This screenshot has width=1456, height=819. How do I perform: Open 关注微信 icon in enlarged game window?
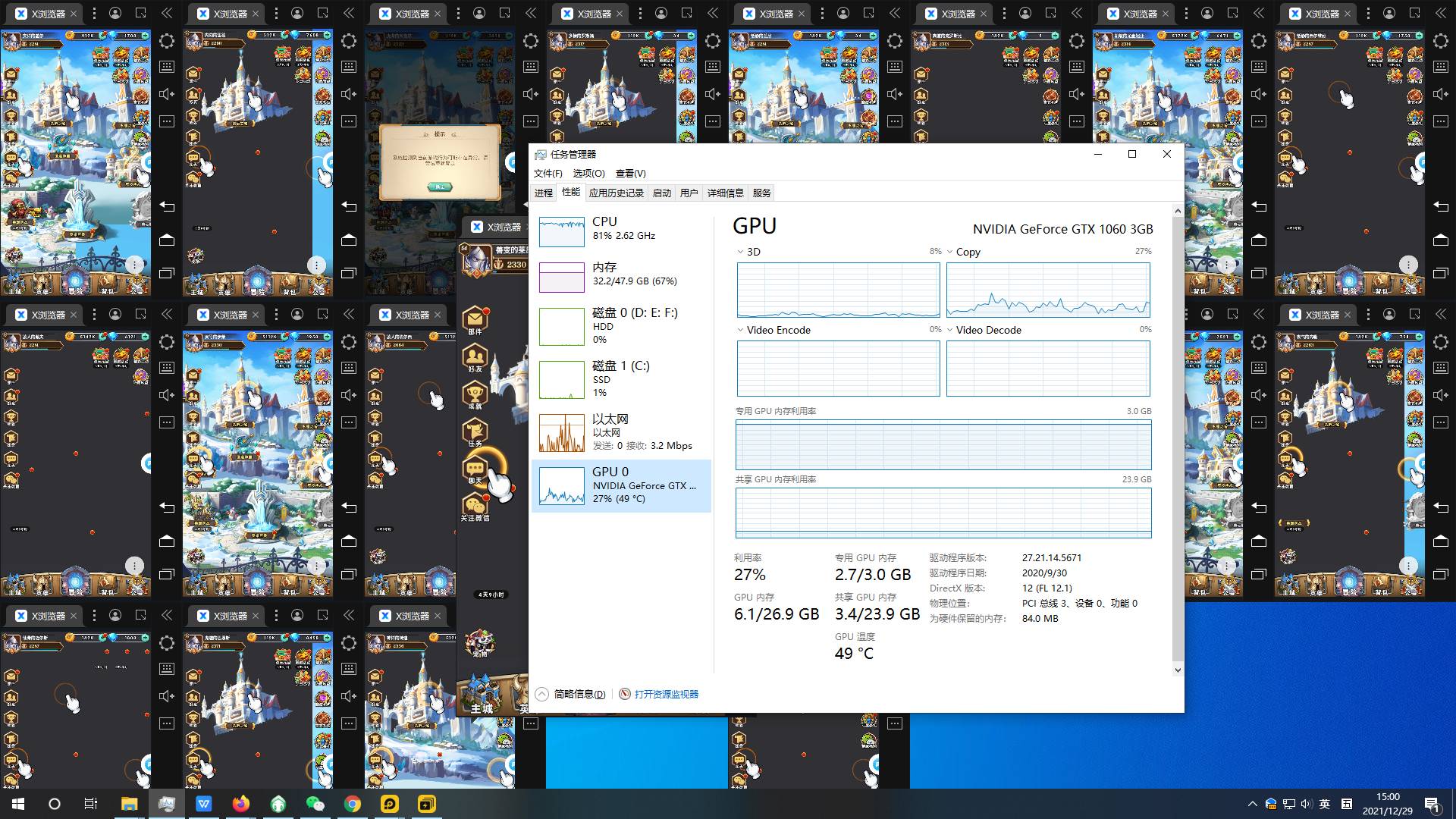click(x=475, y=507)
